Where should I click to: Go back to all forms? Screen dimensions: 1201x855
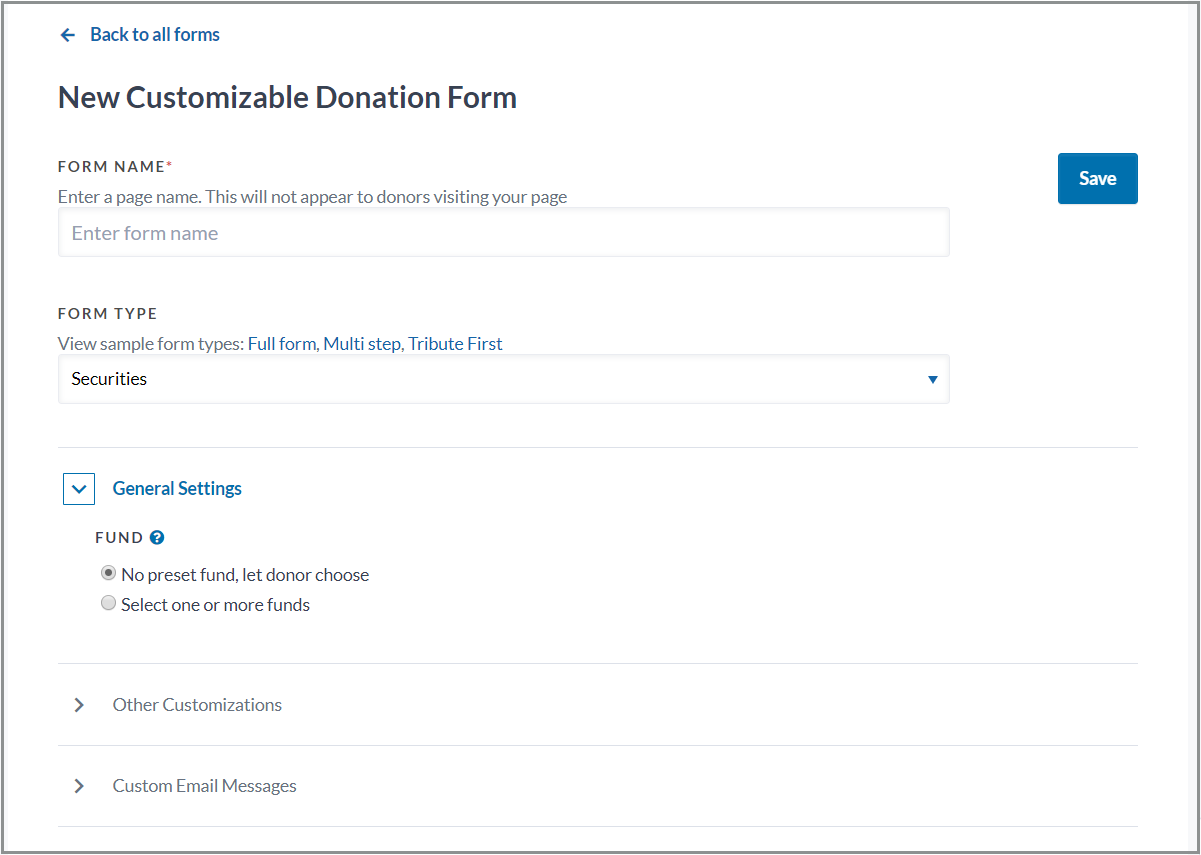pyautogui.click(x=154, y=35)
